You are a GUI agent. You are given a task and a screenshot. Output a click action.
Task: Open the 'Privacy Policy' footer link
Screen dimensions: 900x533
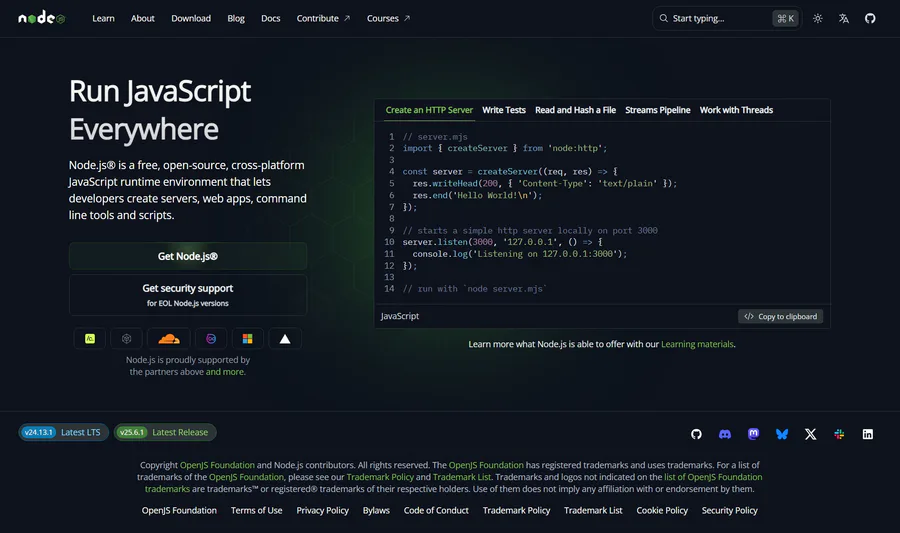click(x=322, y=511)
